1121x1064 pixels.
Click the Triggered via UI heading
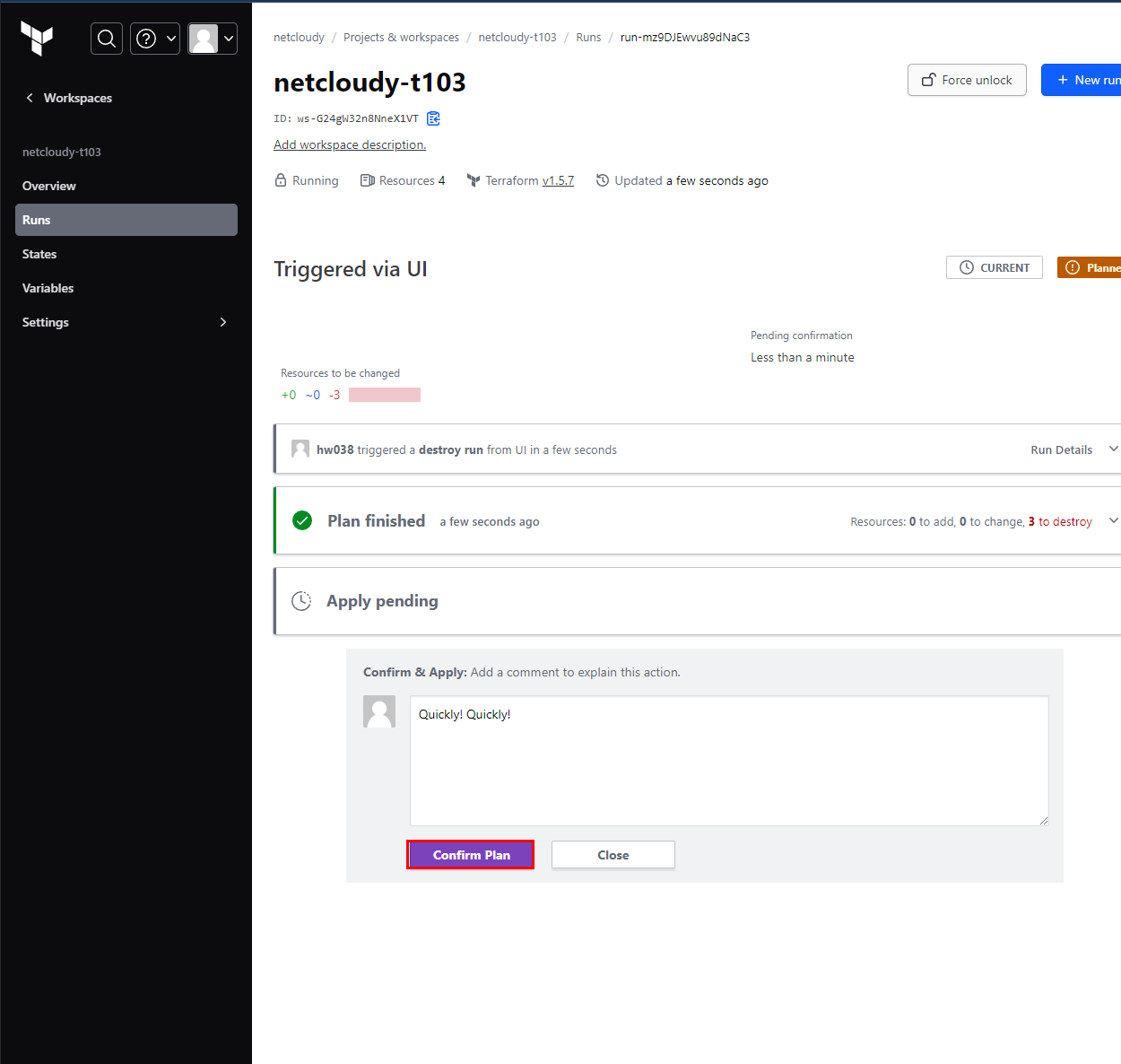tap(351, 269)
